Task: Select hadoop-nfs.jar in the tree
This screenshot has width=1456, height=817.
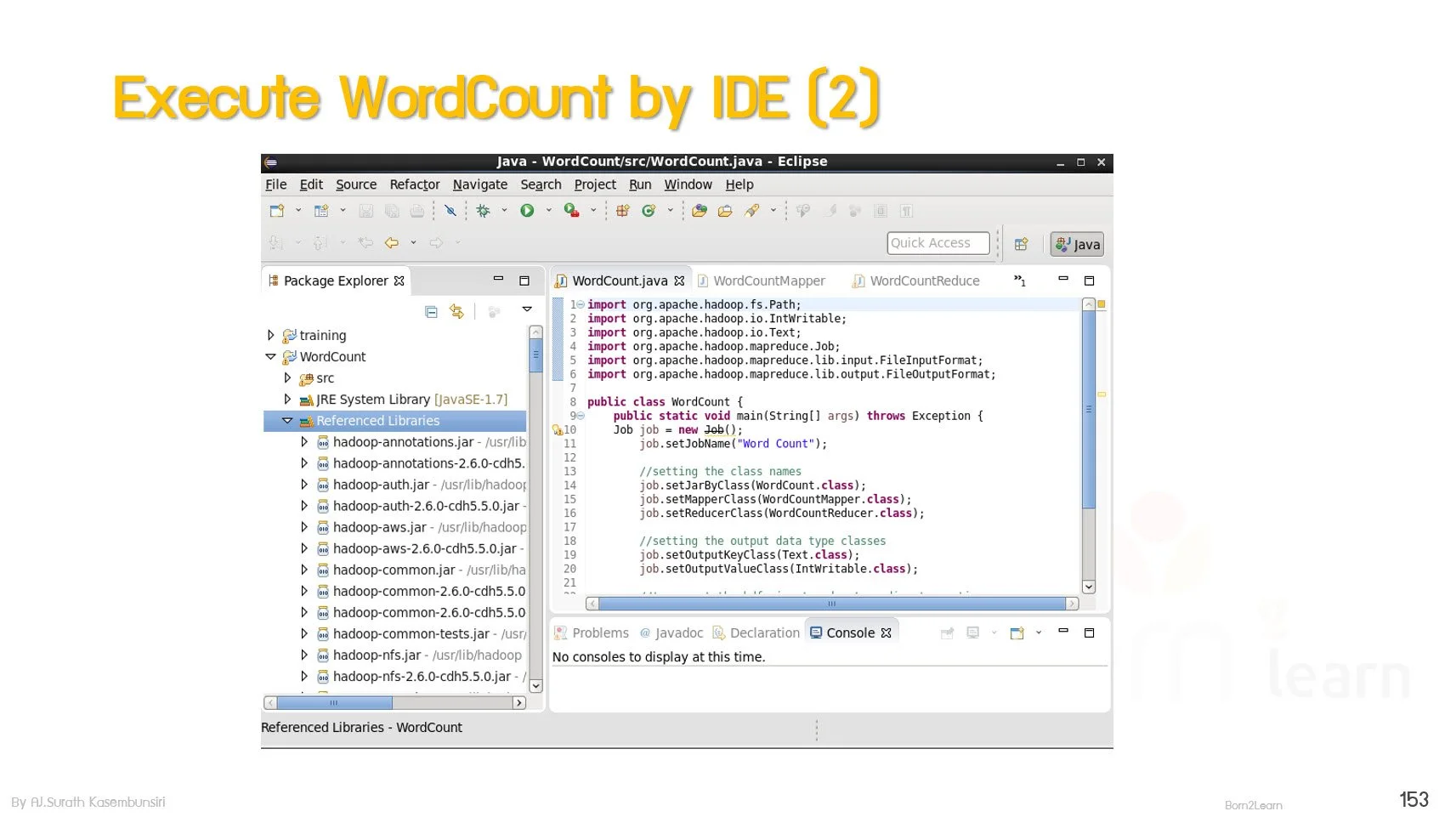Action: [x=377, y=655]
